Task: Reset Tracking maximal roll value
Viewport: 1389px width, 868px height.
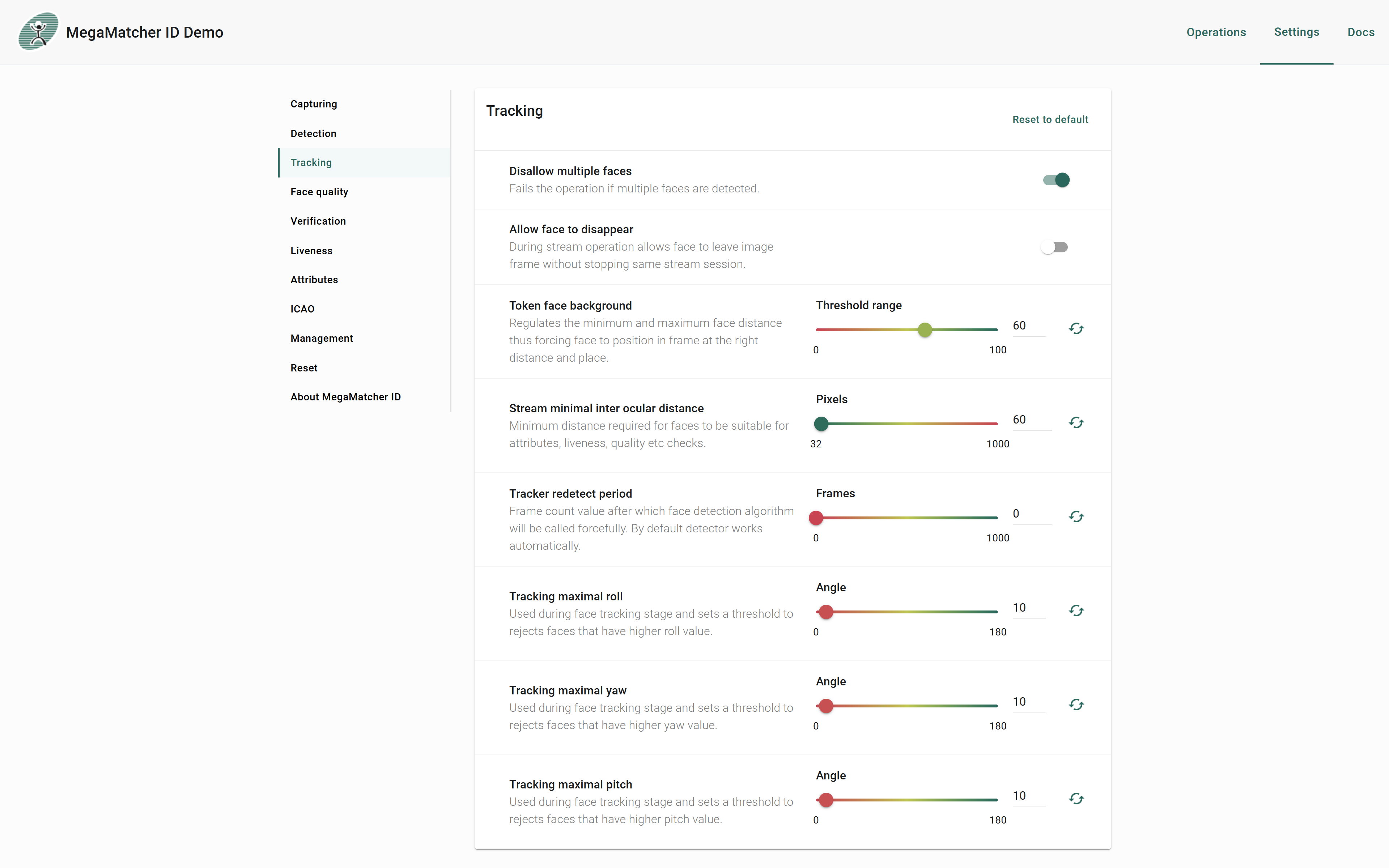Action: [x=1076, y=611]
